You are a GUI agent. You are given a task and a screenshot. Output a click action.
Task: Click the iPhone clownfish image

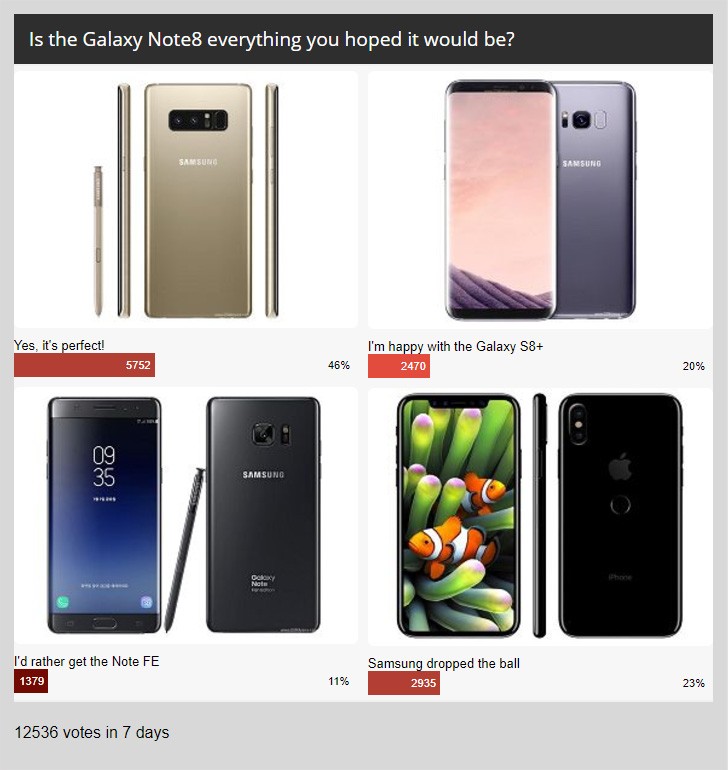click(x=540, y=516)
